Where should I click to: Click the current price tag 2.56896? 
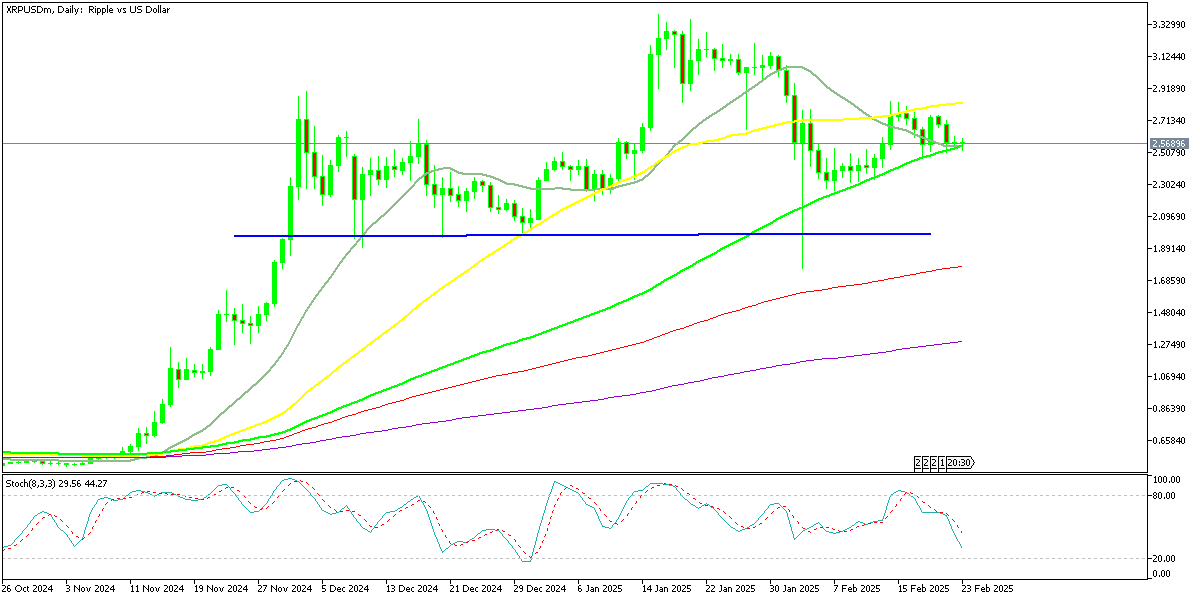(1170, 141)
